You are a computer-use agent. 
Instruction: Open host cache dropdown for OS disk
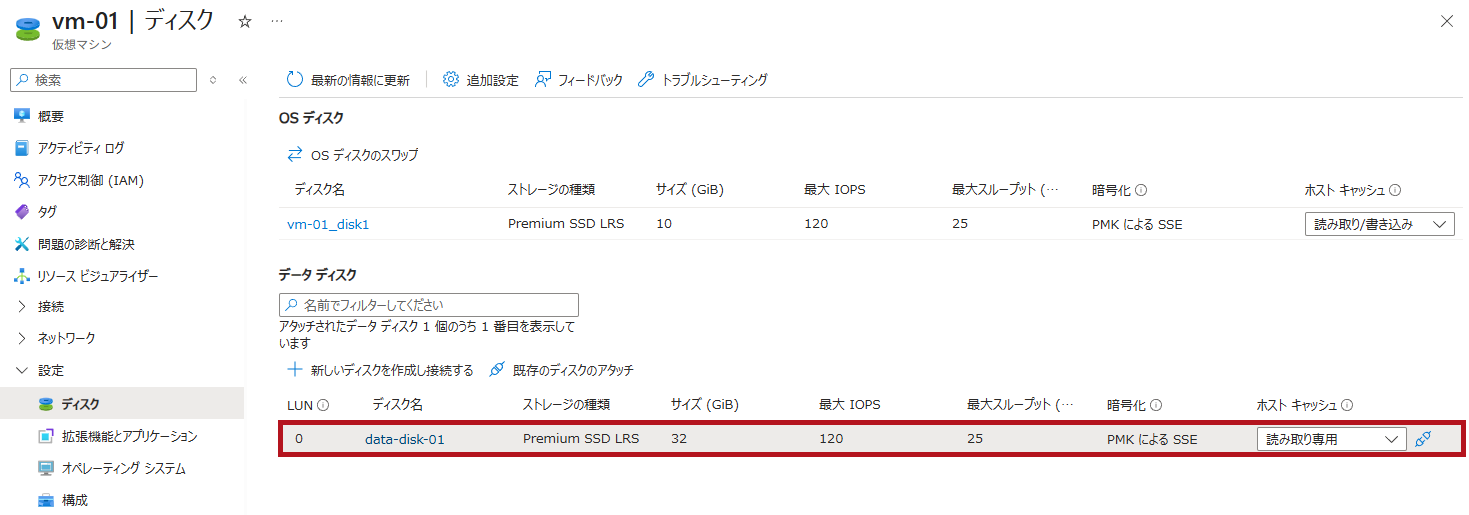[x=1379, y=224]
